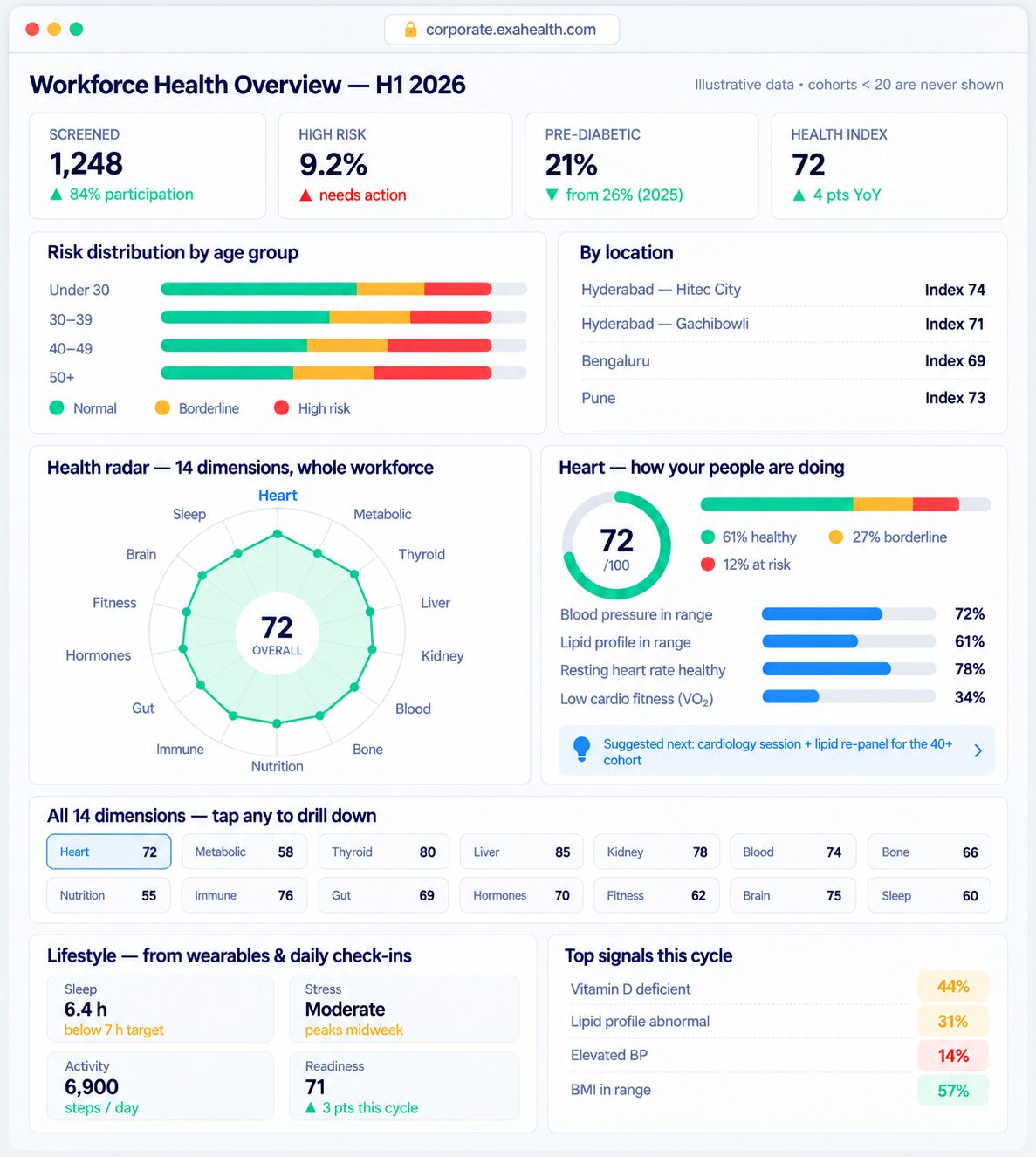Click the Thyroid radar label
This screenshot has width=1036, height=1157.
(422, 554)
